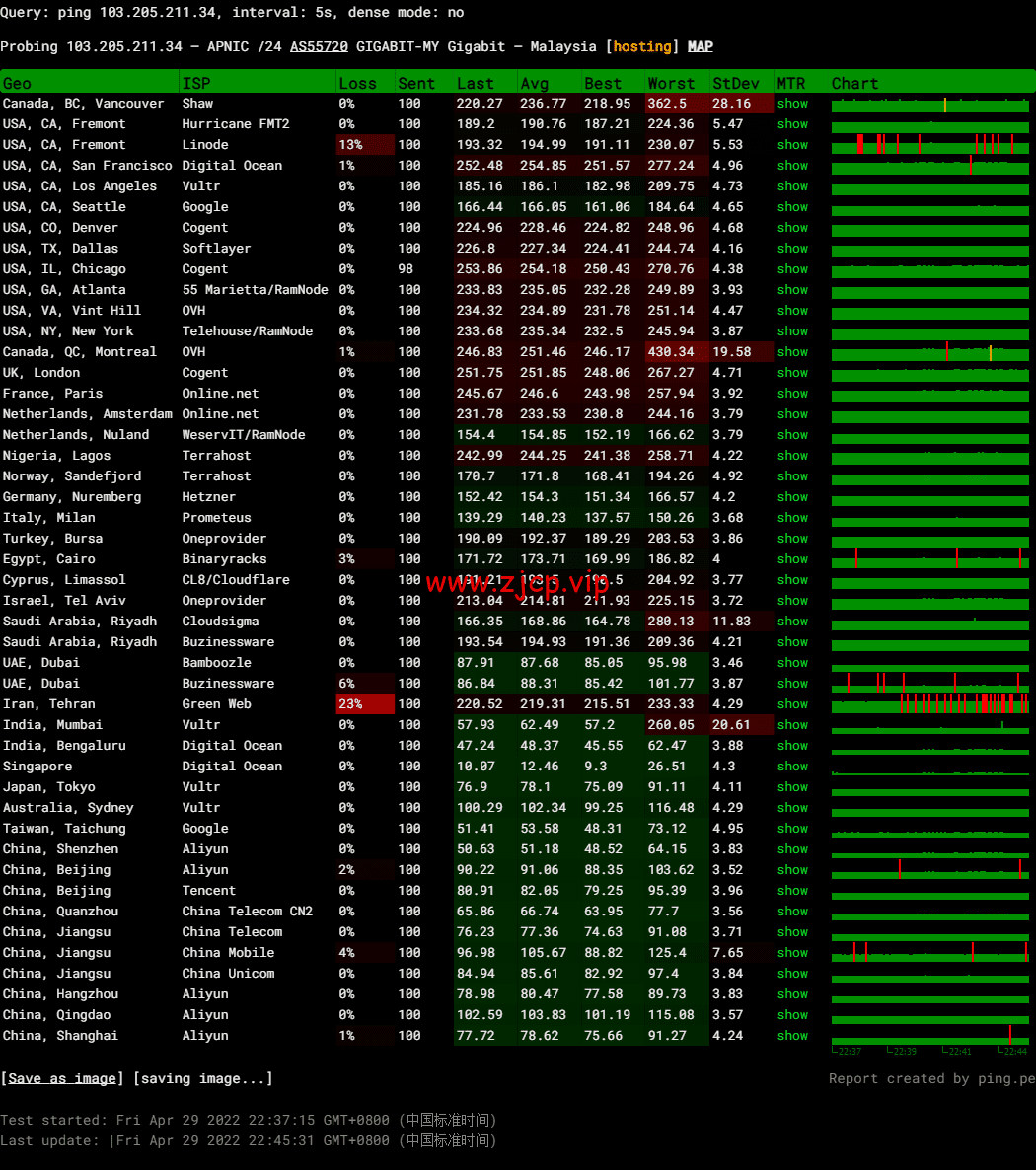Show MTR for Tehran Green Web
Screen dimensions: 1036x1170
point(792,704)
